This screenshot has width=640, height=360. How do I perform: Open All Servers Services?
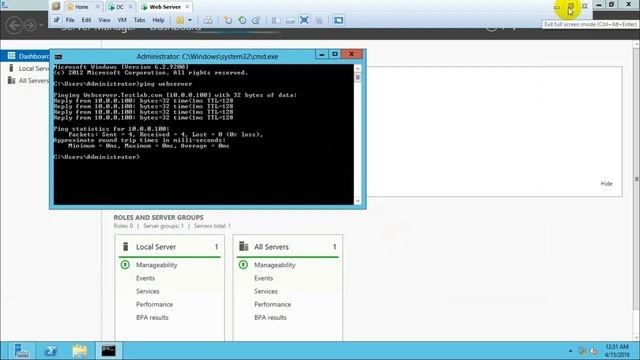pos(266,291)
